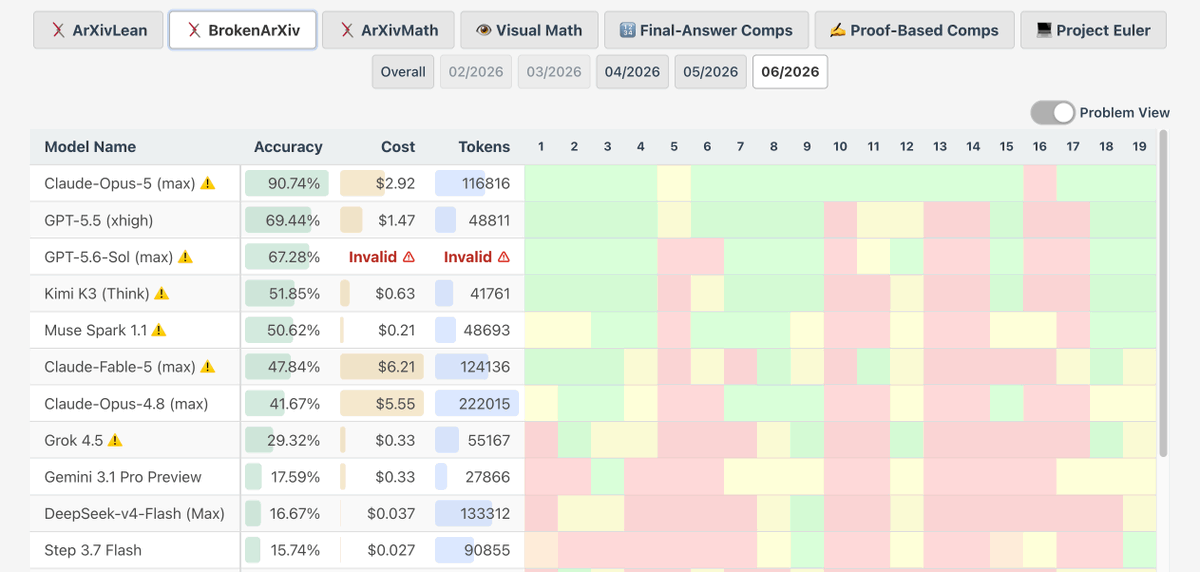Select the Overall period button
1200x572 pixels.
pyautogui.click(x=403, y=72)
